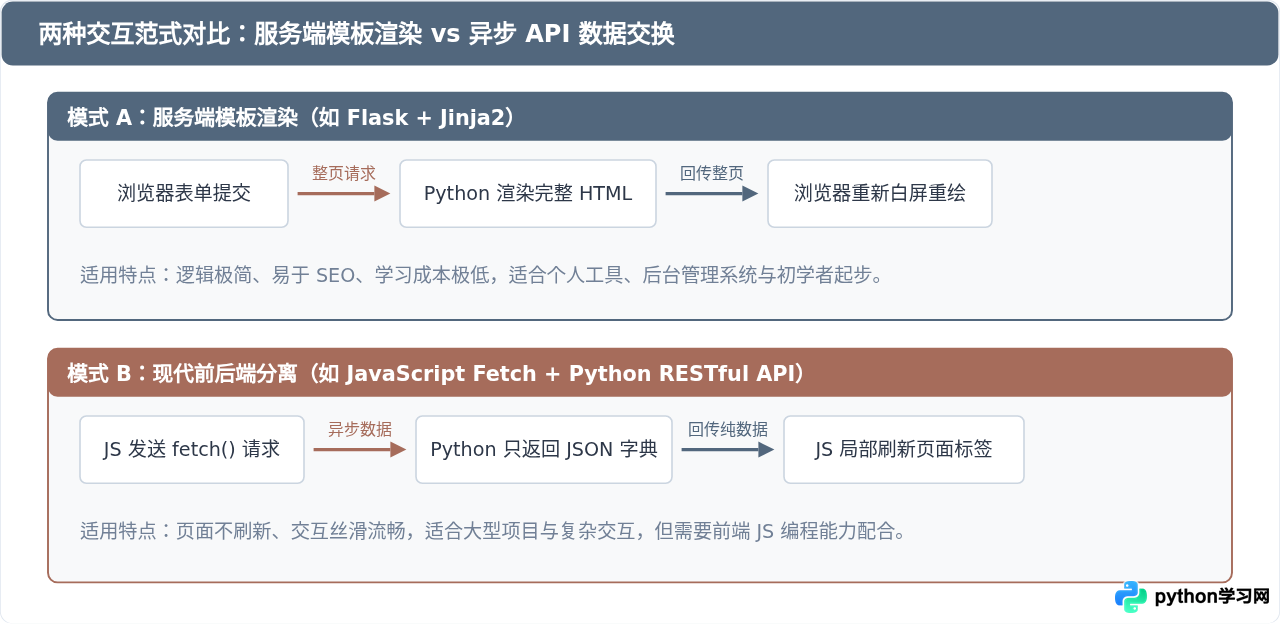Select the Python 渲染完整 HTML box
This screenshot has width=1280, height=624.
(x=528, y=194)
